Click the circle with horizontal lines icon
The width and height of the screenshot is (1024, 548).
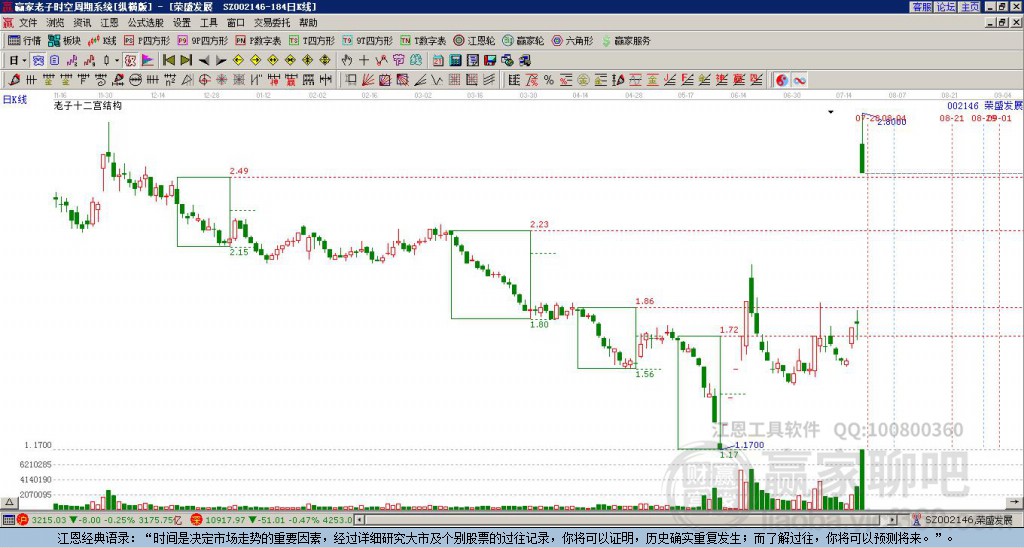click(x=135, y=80)
